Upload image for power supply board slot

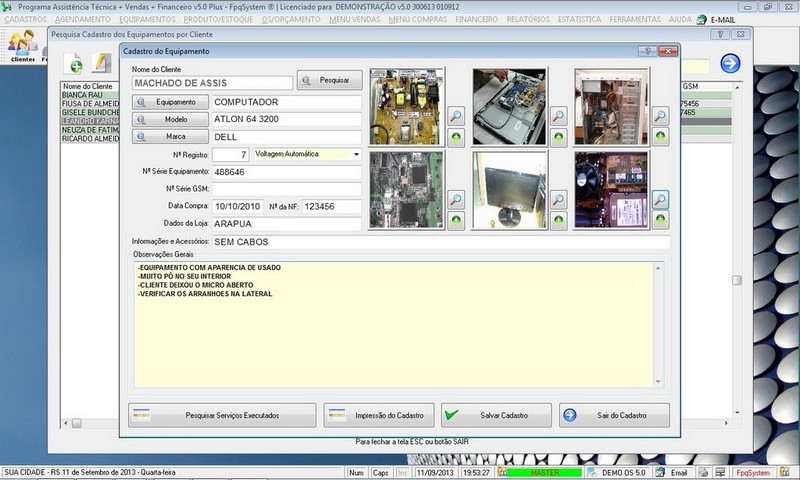(456, 137)
